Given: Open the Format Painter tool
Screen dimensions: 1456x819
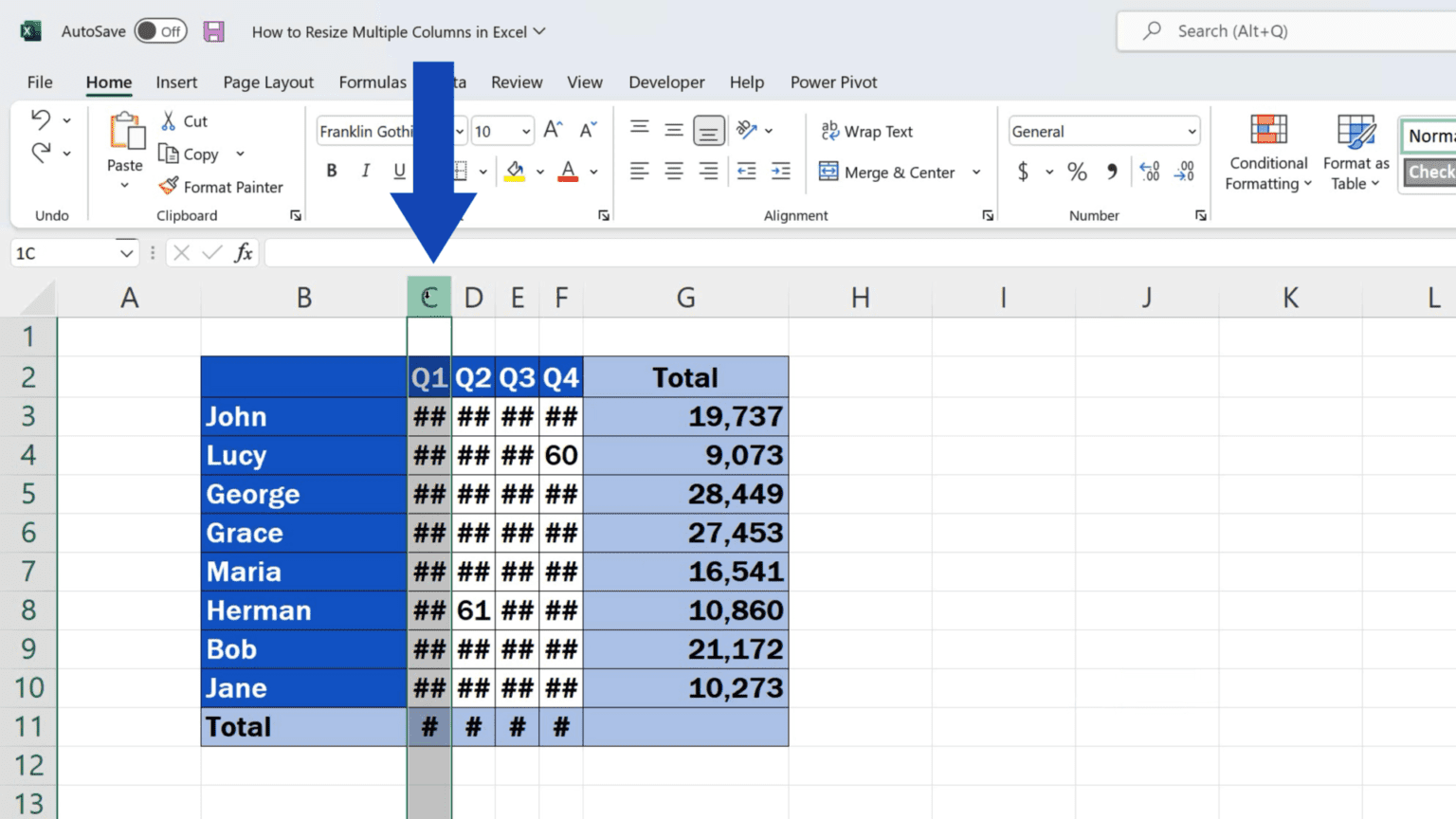Looking at the screenshot, I should point(225,187).
